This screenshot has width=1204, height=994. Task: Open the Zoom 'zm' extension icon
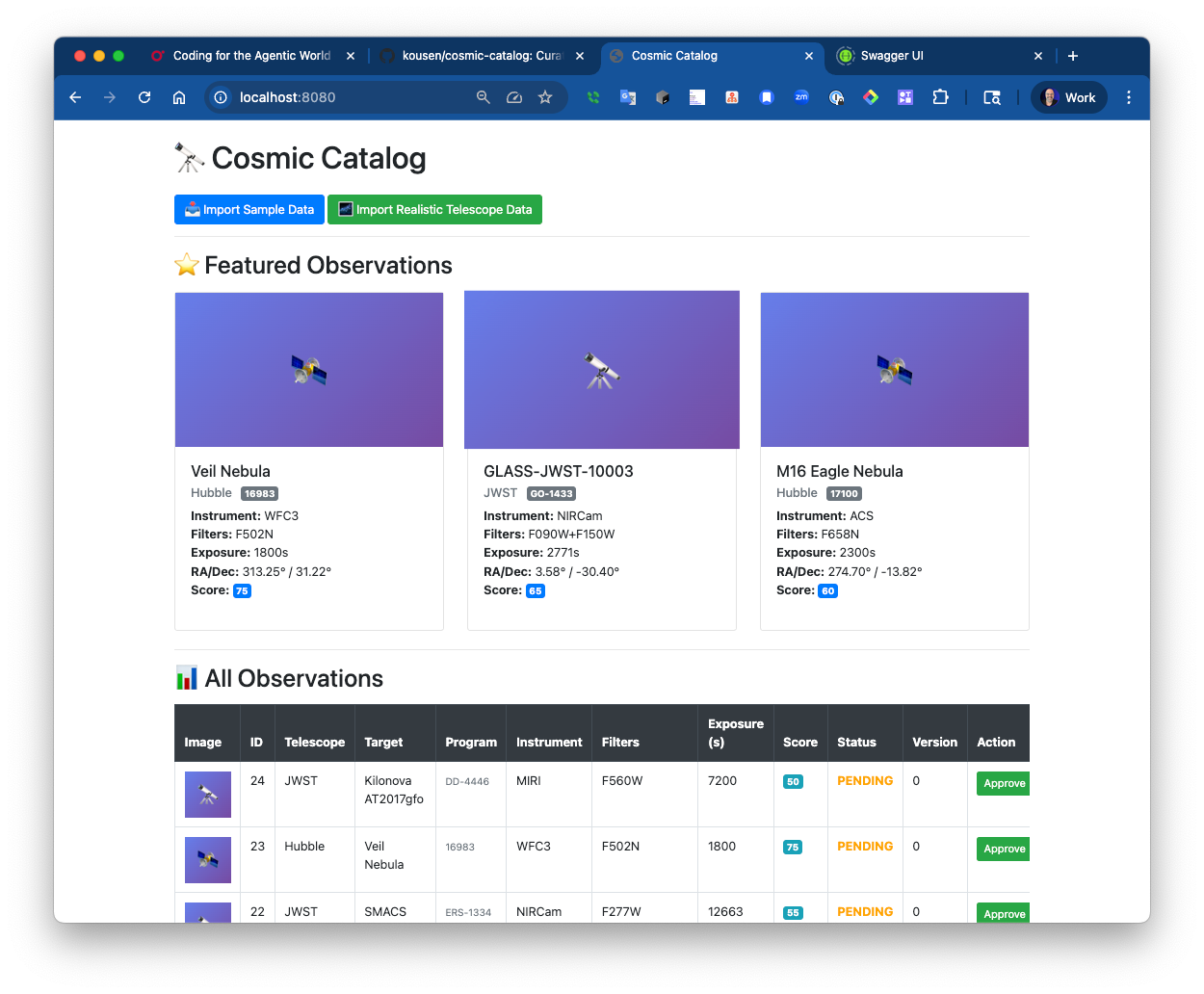click(x=801, y=97)
